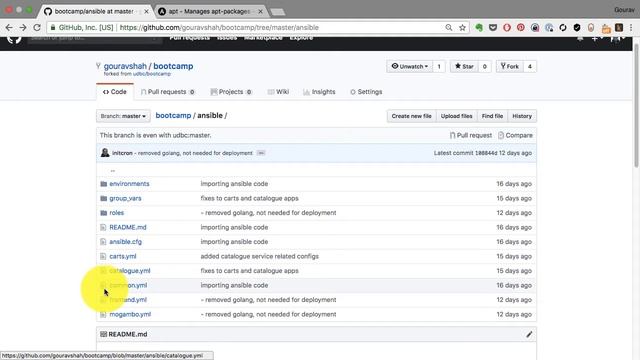Click the Pinterest extension icon
The height and width of the screenshot is (360, 640).
coord(520,28)
